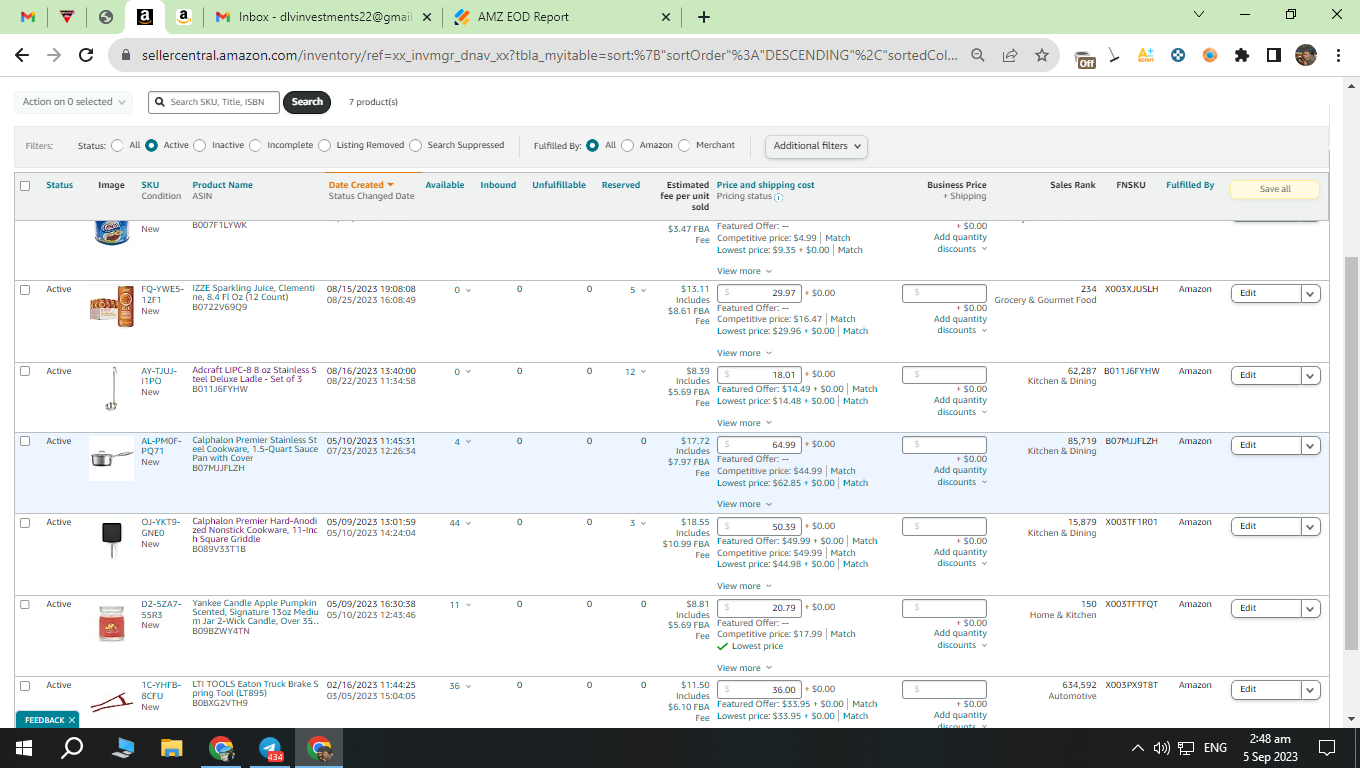Screen dimensions: 1360x768
Task: Open File Explorer from the taskbar
Action: (172, 748)
